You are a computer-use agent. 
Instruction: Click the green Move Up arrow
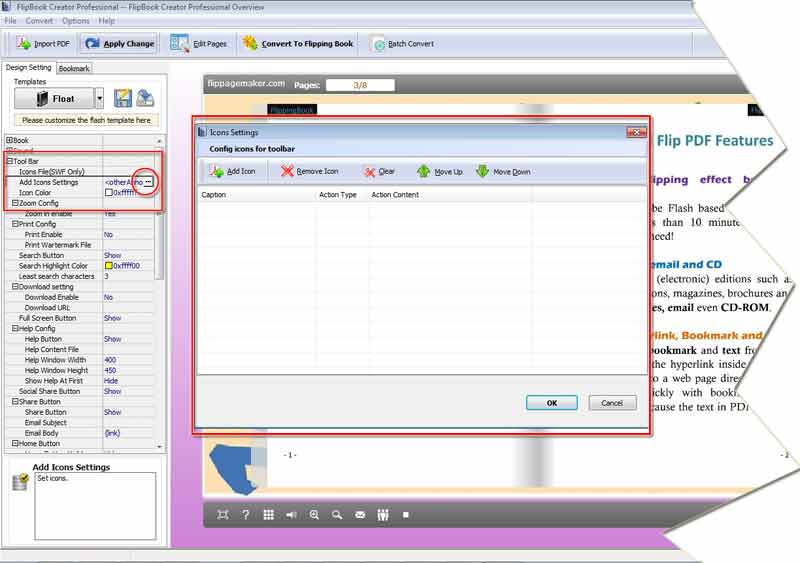click(423, 171)
